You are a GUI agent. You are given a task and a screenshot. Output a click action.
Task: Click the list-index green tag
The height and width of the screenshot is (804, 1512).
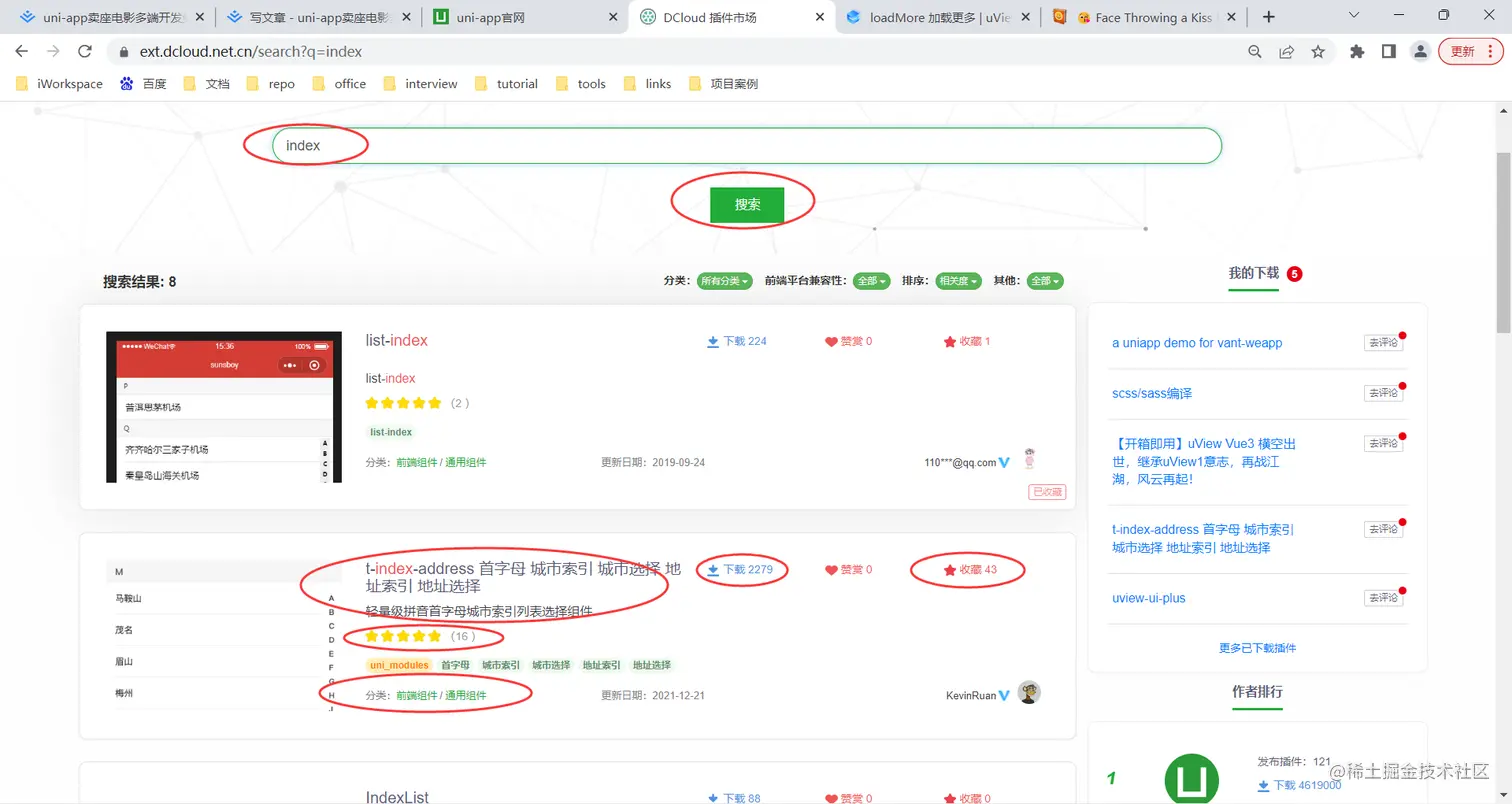tap(390, 432)
